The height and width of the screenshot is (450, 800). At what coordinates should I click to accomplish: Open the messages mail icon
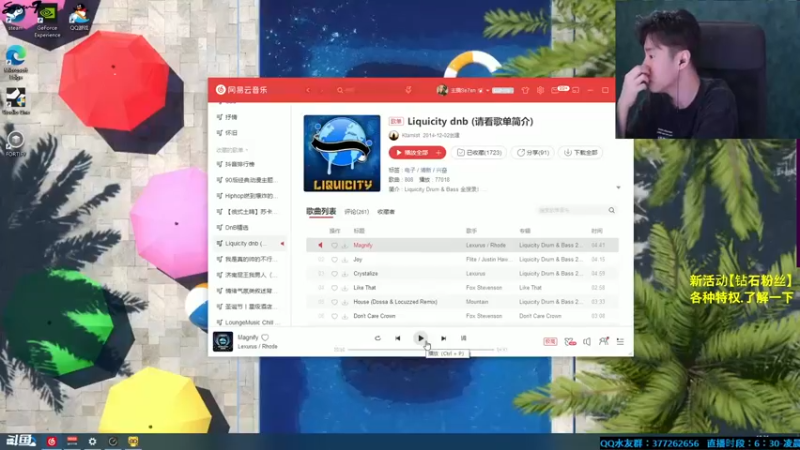point(555,90)
